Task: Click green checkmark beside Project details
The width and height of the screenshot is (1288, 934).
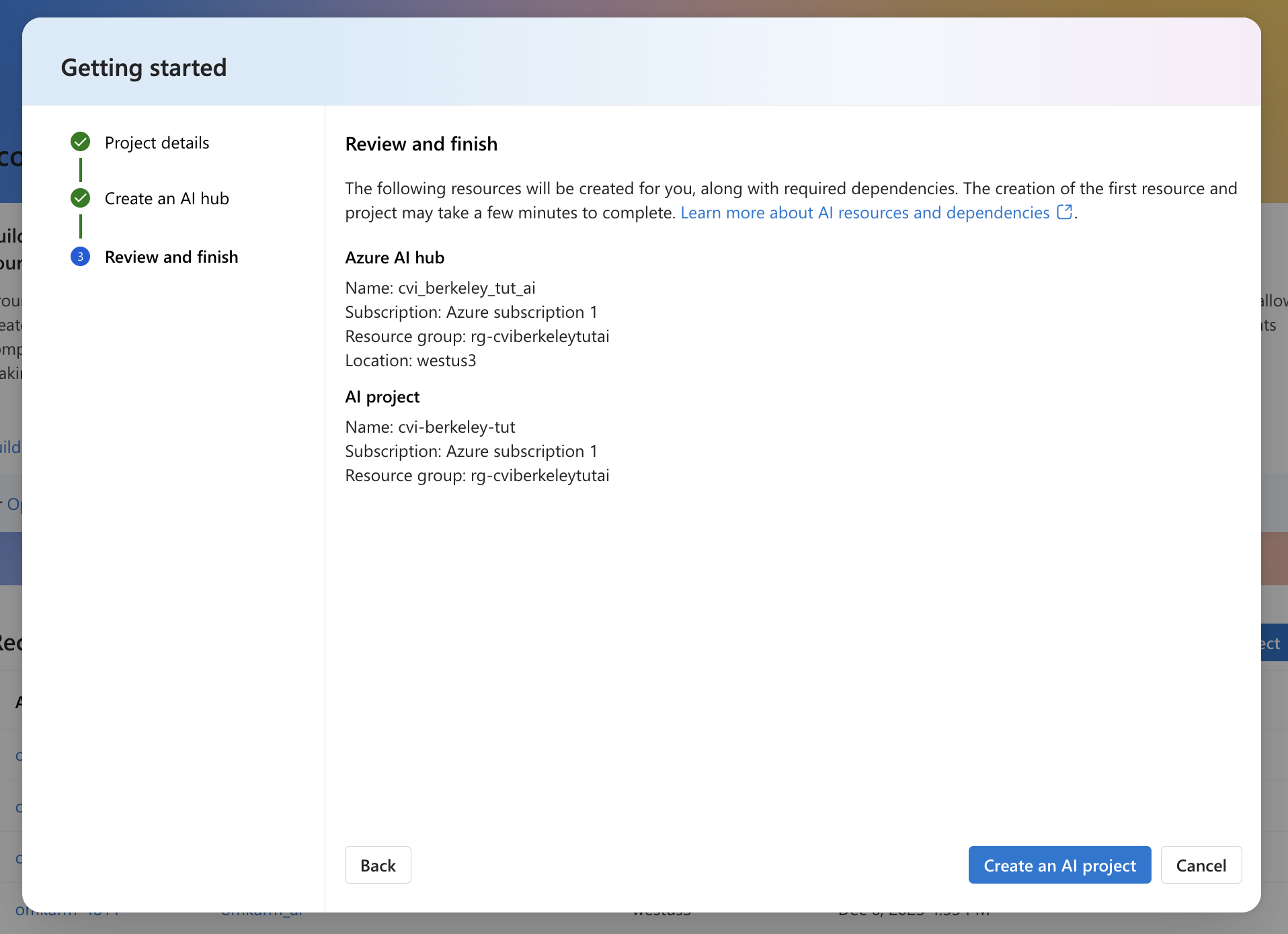Action: pyautogui.click(x=80, y=141)
